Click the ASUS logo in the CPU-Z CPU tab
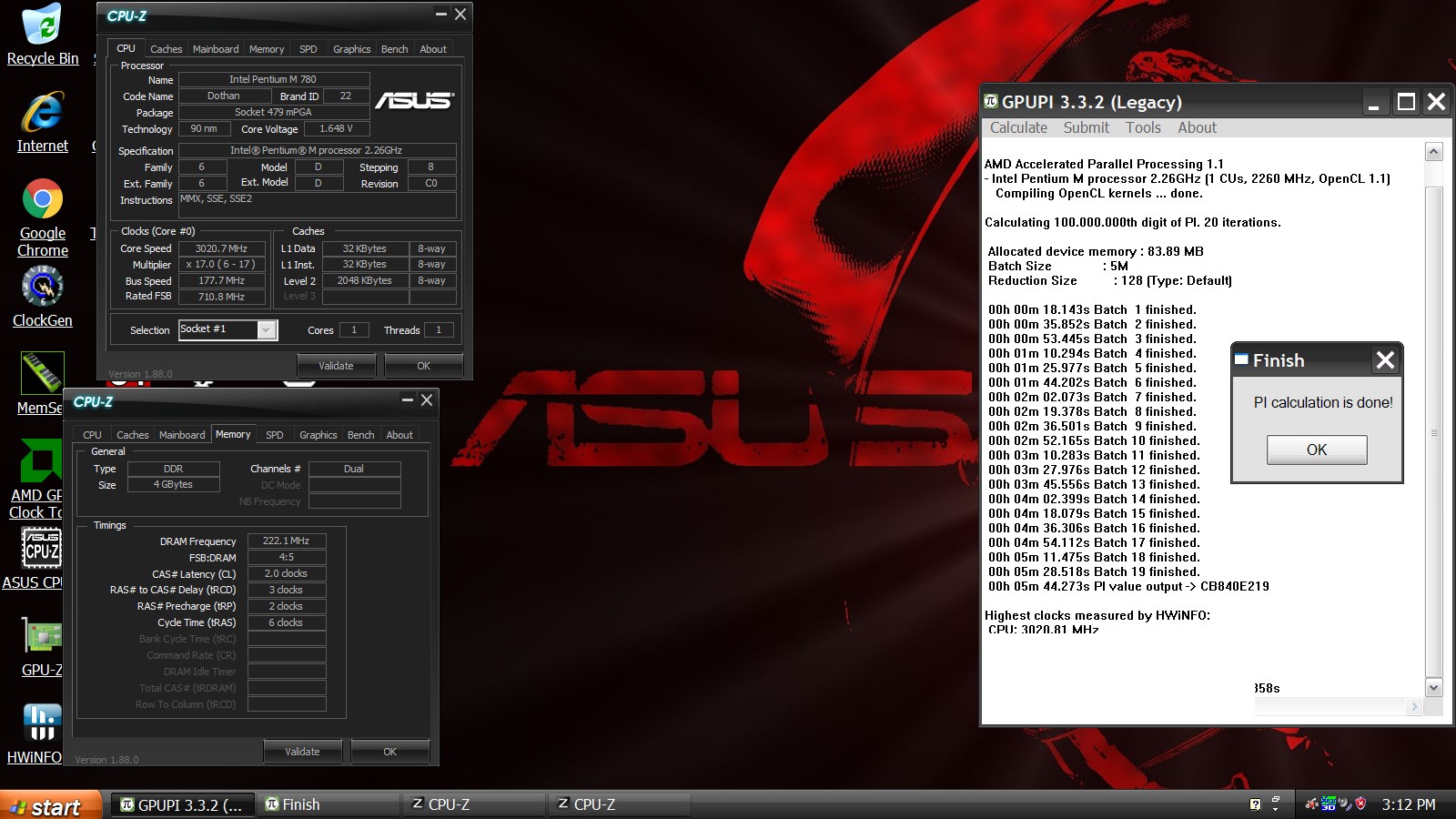The height and width of the screenshot is (819, 1456). 415,100
